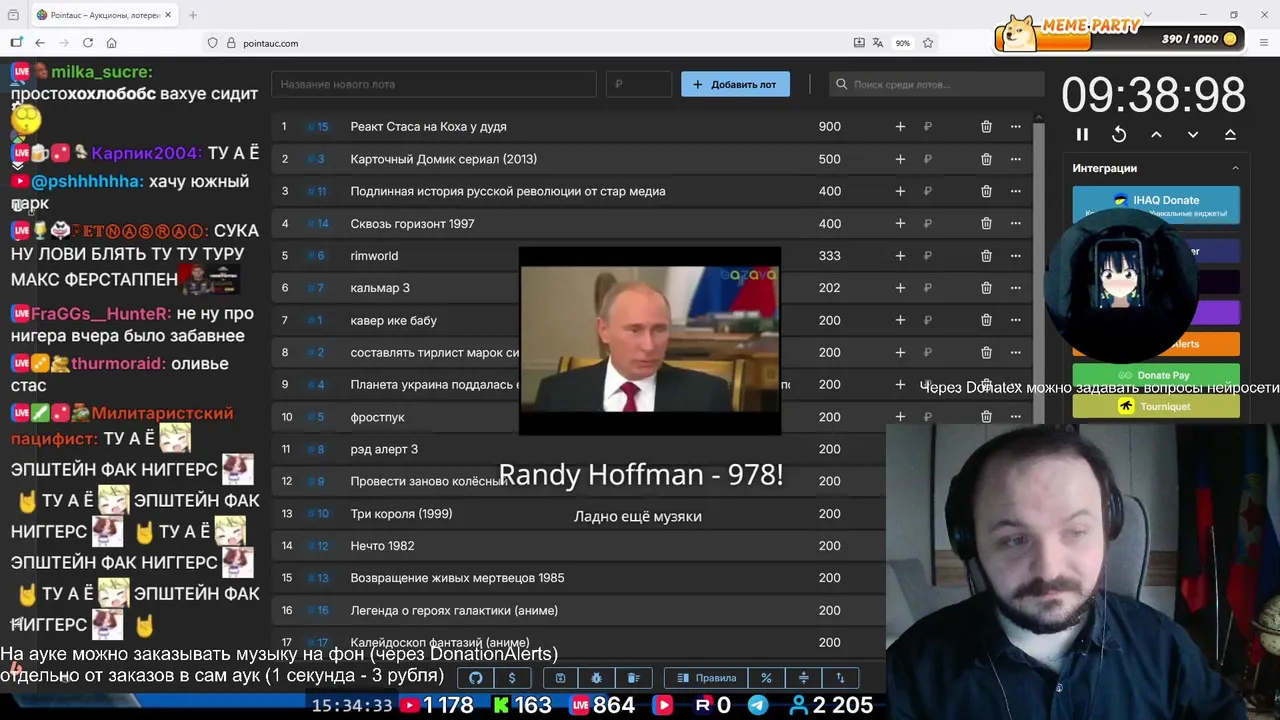Open the IHAQ Donate integration
This screenshot has width=1280, height=720.
click(x=1156, y=204)
